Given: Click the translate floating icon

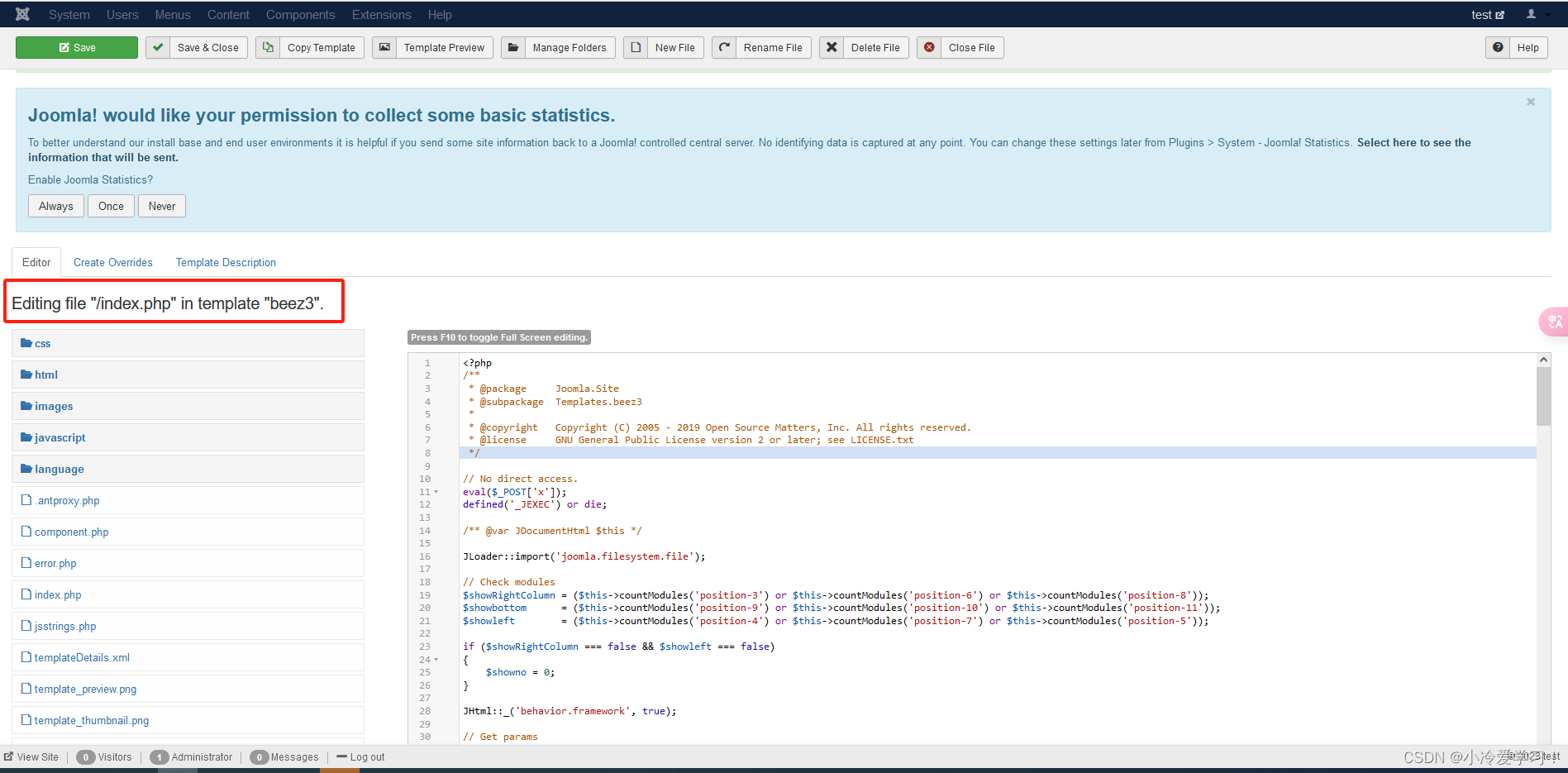Looking at the screenshot, I should click(x=1555, y=322).
